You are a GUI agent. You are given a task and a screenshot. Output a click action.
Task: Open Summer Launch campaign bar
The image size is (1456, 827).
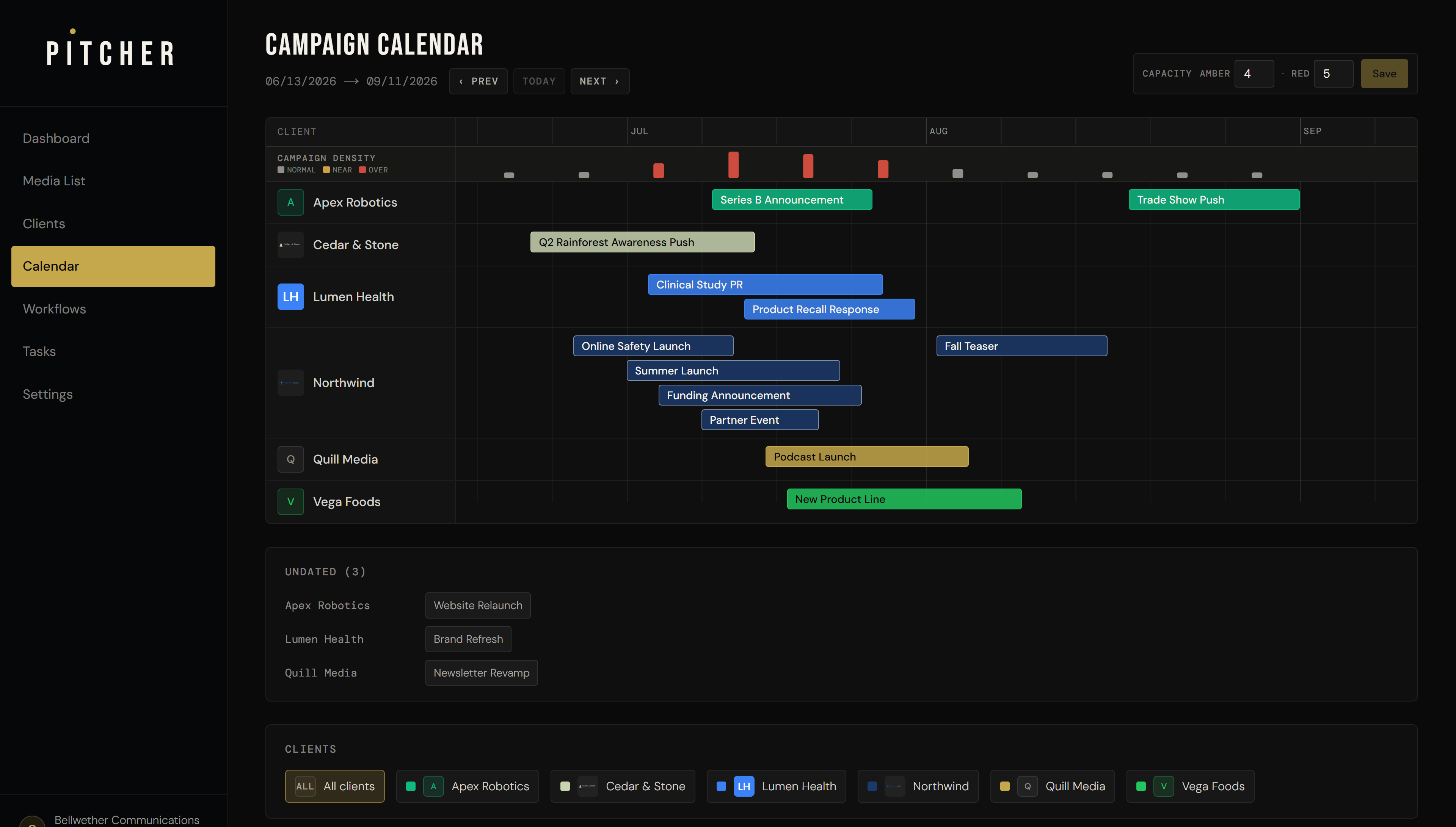[x=733, y=371]
